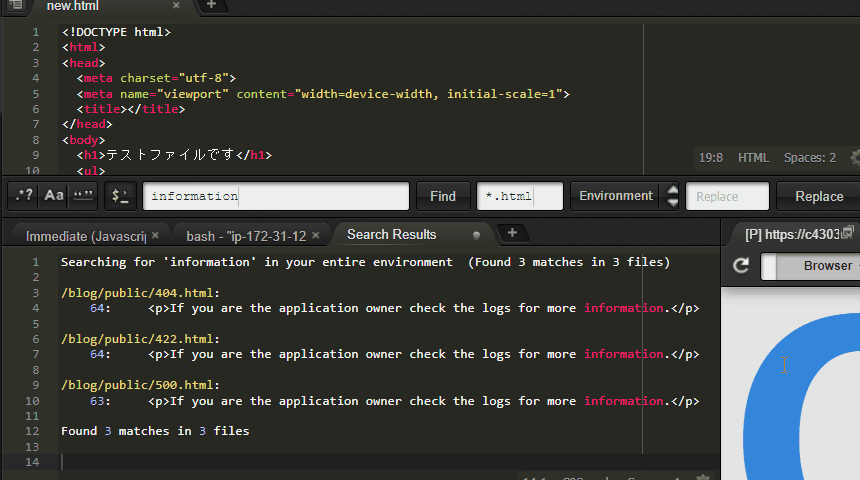
Task: Click 'Found 3 matches in 3 files' summary
Action: click(155, 431)
